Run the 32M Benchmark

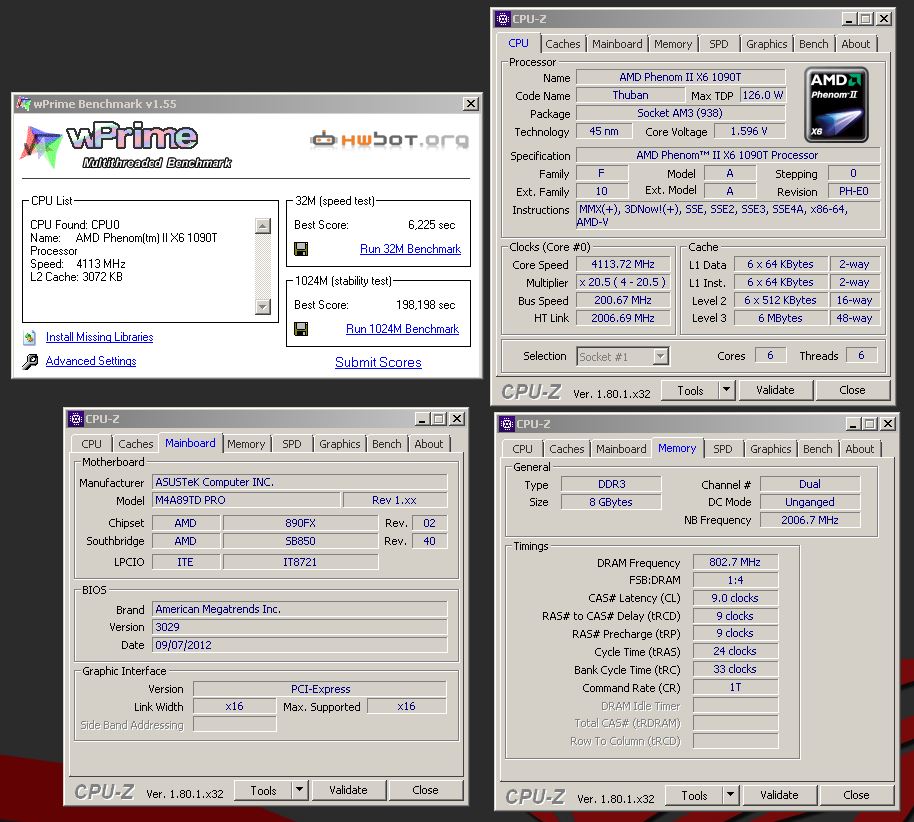coord(410,249)
